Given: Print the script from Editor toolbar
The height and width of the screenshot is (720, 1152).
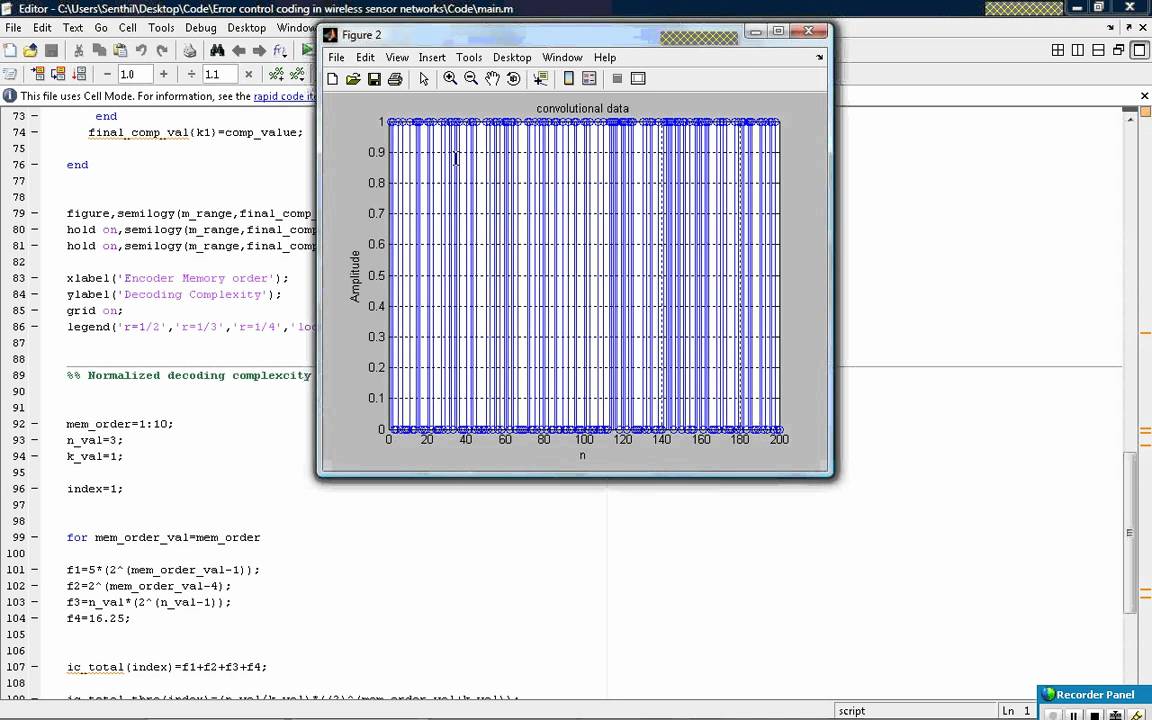Looking at the screenshot, I should point(190,50).
